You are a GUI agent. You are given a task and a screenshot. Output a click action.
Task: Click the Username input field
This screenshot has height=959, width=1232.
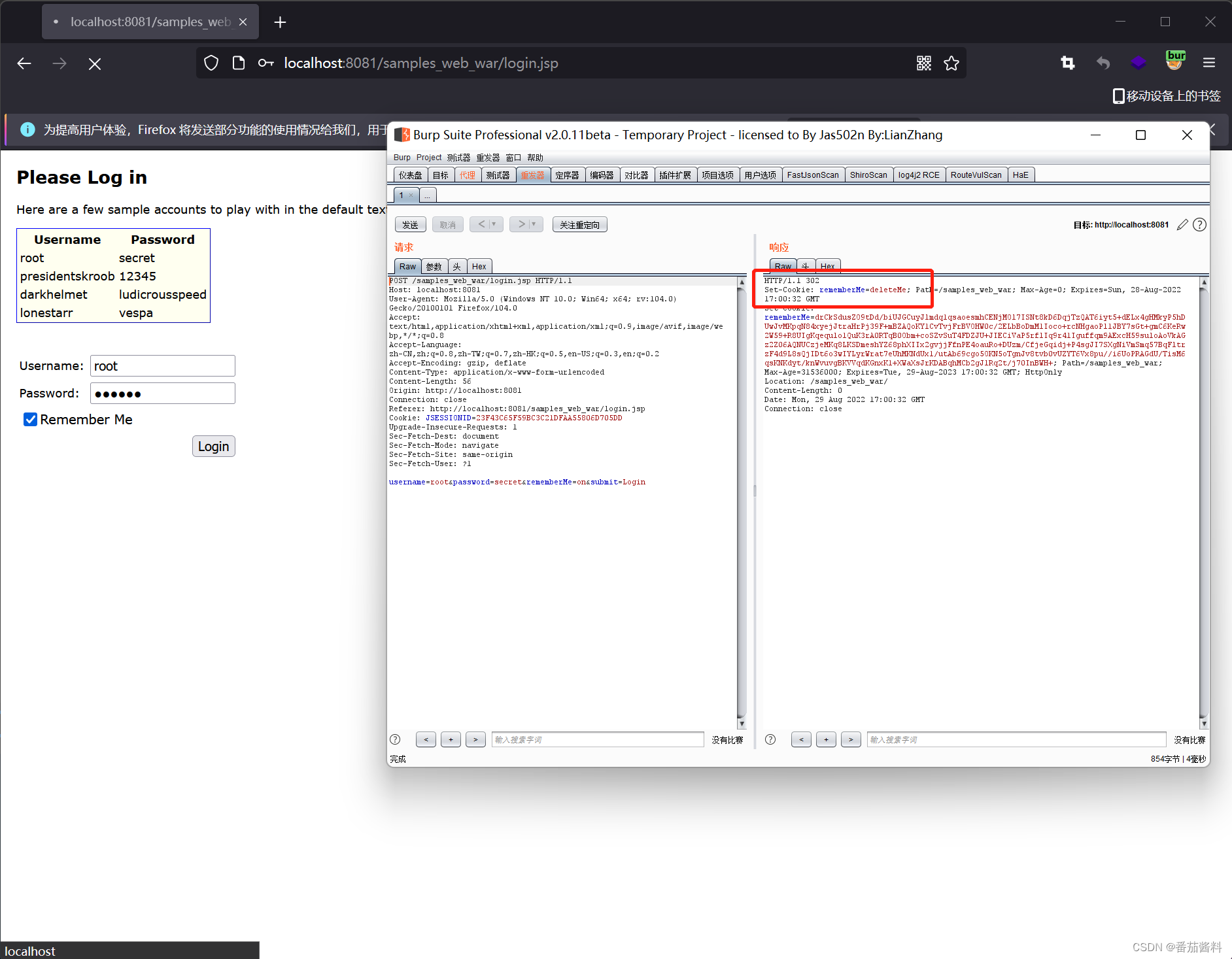click(163, 366)
